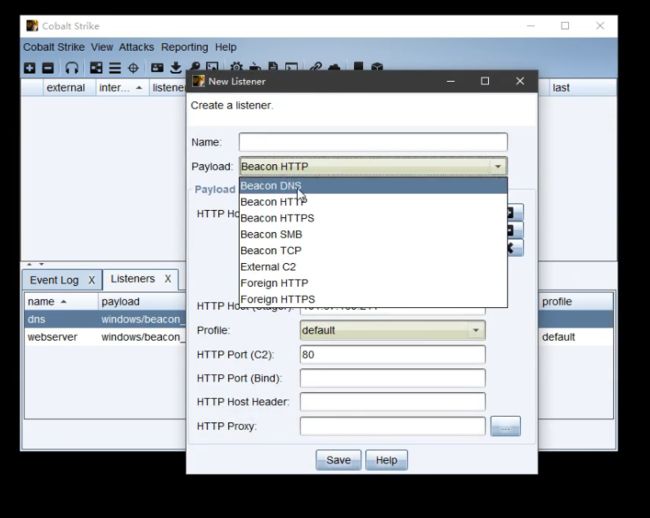Viewport: 650px width, 518px height.
Task: Choose Beacon HTTP from payload list
Action: pyautogui.click(x=373, y=202)
